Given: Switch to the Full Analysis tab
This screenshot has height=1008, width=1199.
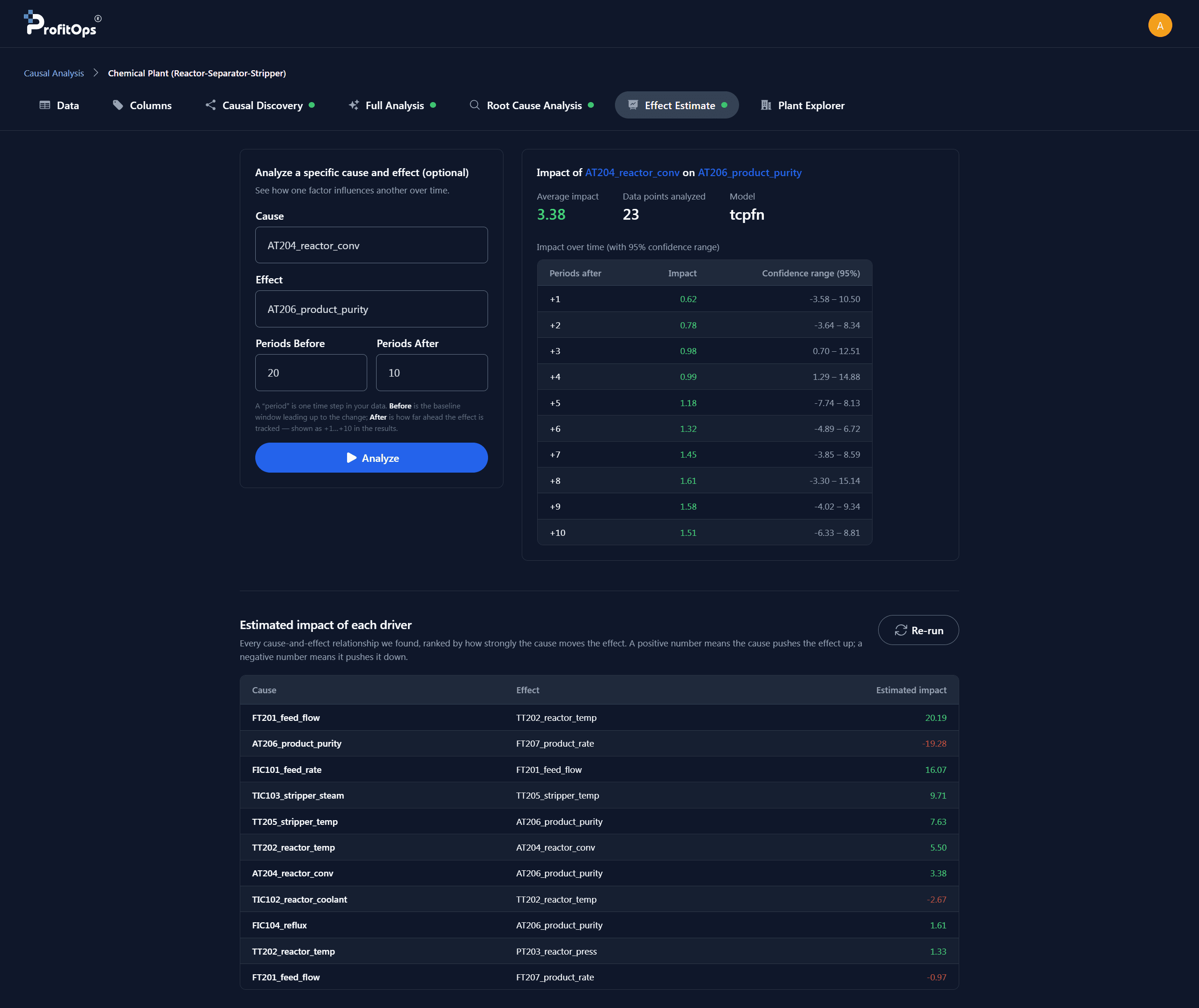Looking at the screenshot, I should click(x=392, y=105).
